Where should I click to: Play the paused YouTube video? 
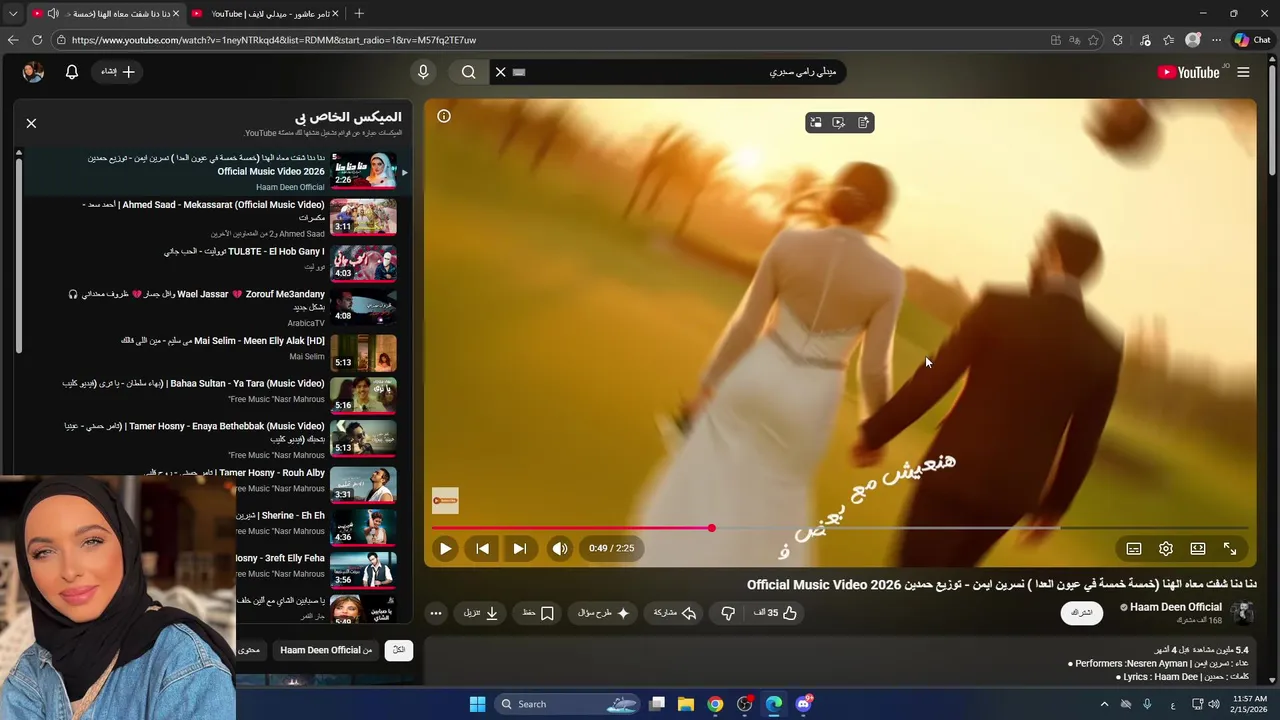coord(445,548)
